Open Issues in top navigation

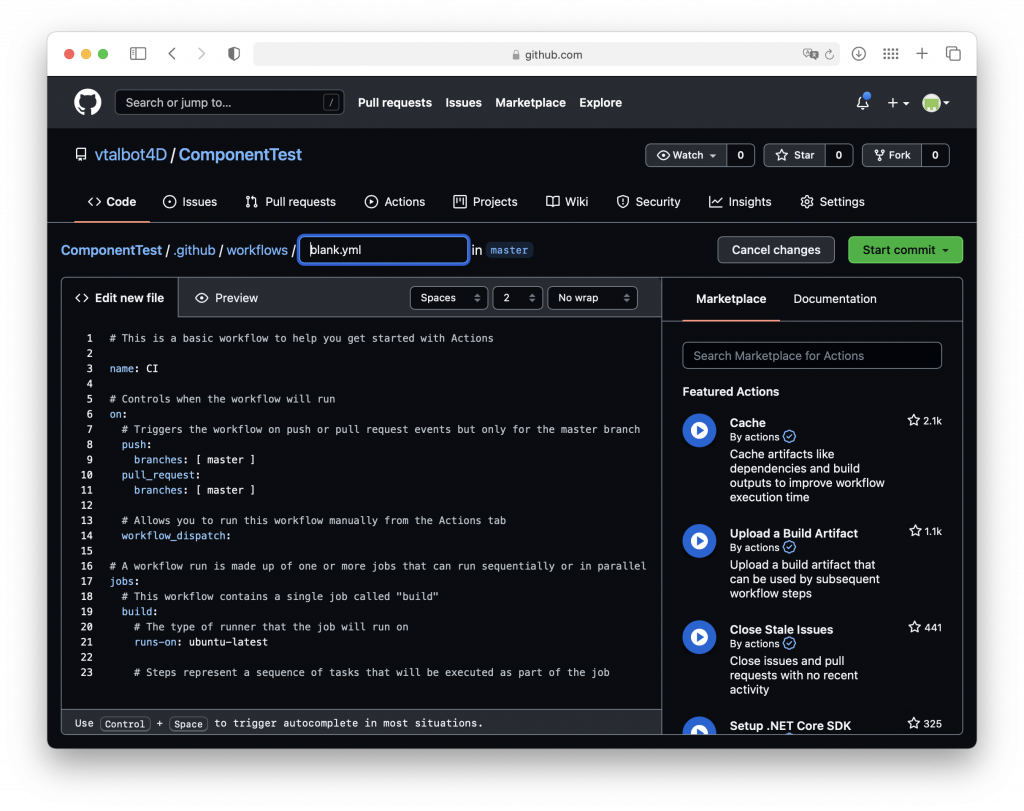coord(463,103)
